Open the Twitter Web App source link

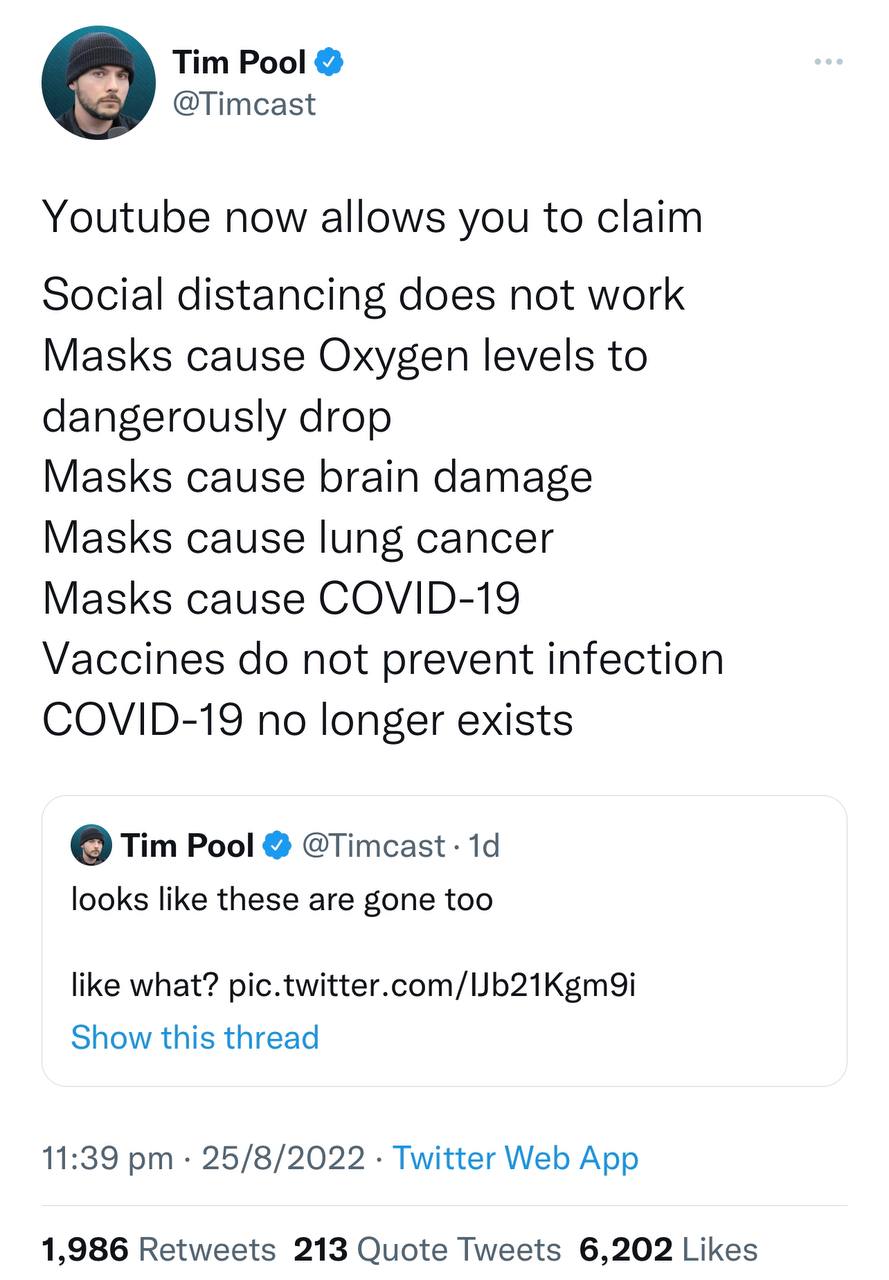click(515, 1158)
